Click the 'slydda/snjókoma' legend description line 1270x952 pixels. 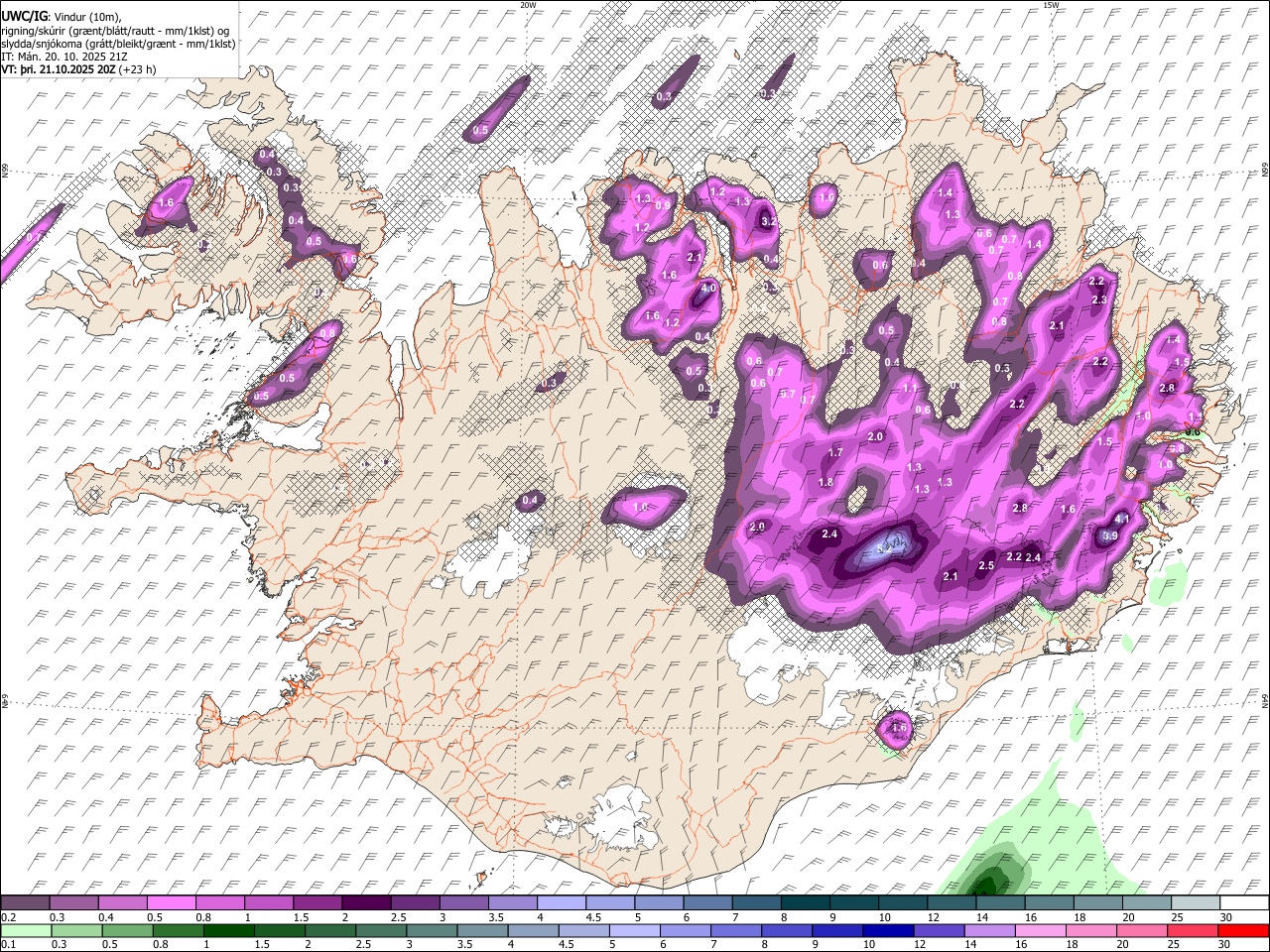(119, 44)
